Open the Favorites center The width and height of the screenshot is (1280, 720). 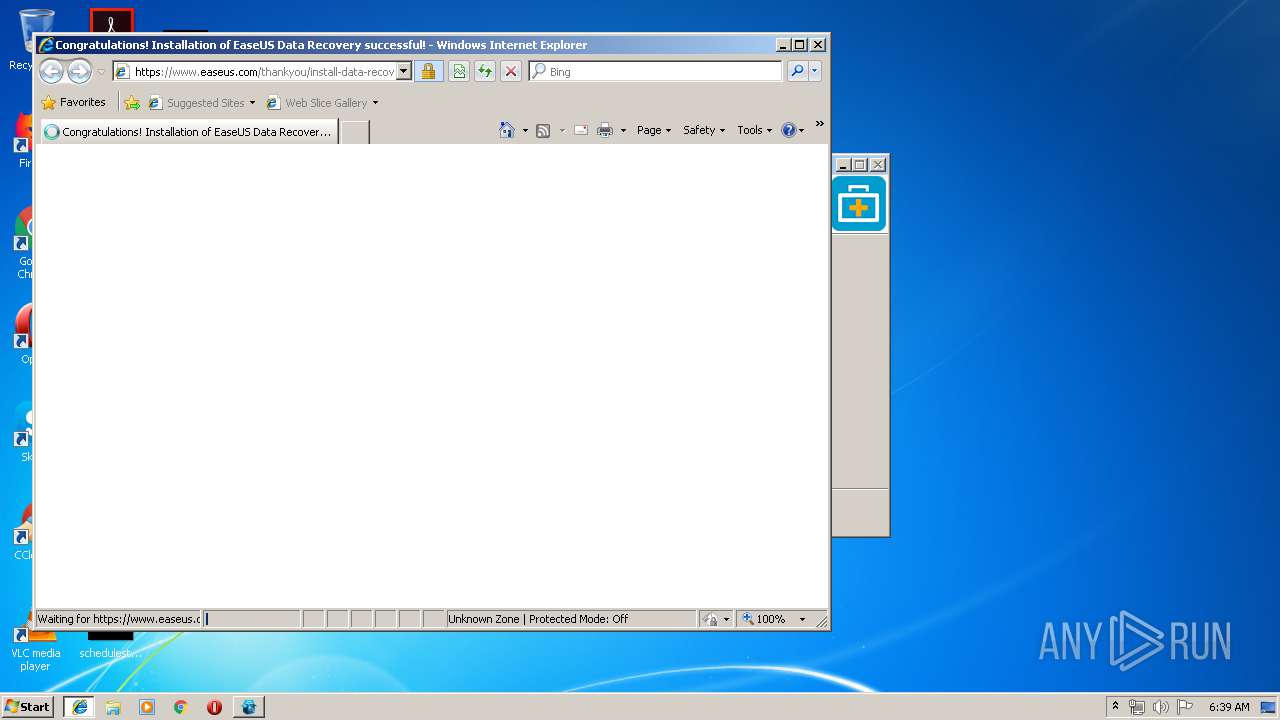tap(73, 102)
